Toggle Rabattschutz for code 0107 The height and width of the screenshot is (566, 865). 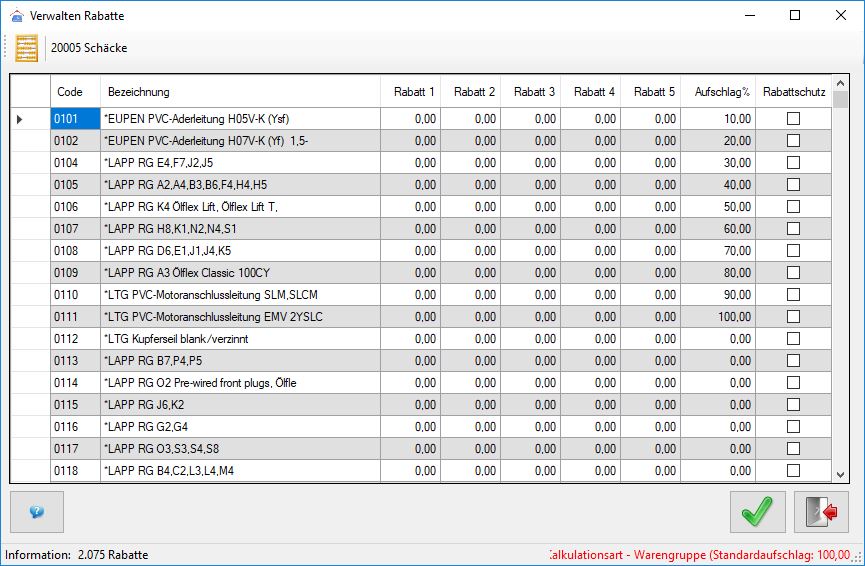pos(793,229)
